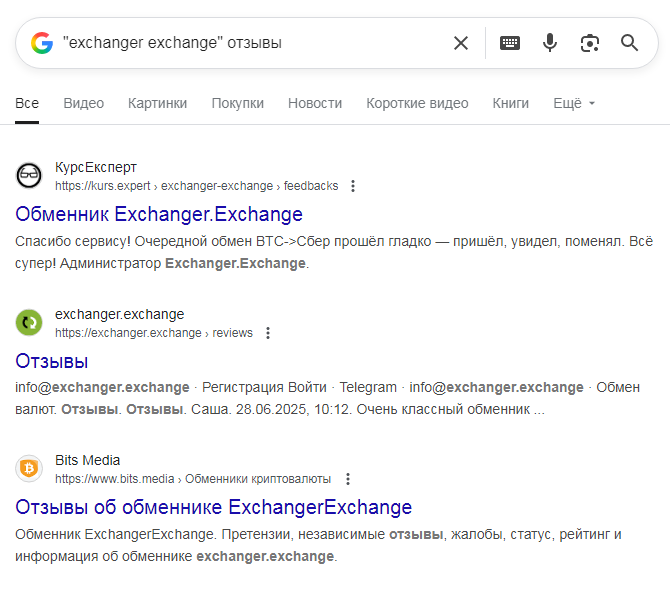Click into the search query text field

tap(250, 43)
